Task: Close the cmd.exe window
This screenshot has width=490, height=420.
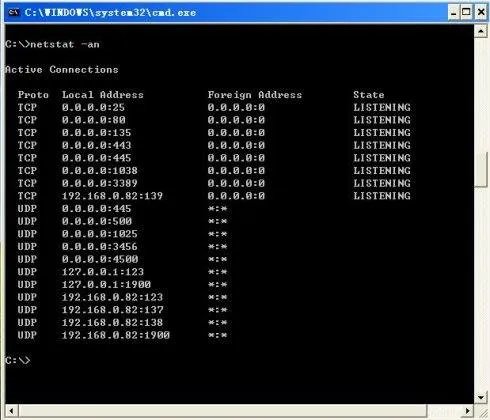Action: click(481, 13)
